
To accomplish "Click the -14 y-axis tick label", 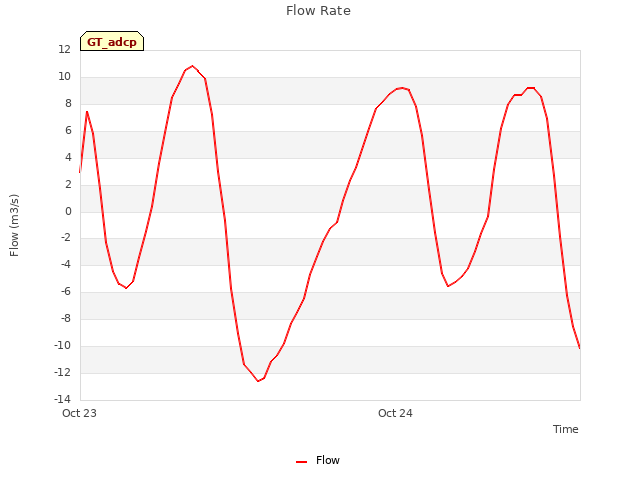I will 62,399.
